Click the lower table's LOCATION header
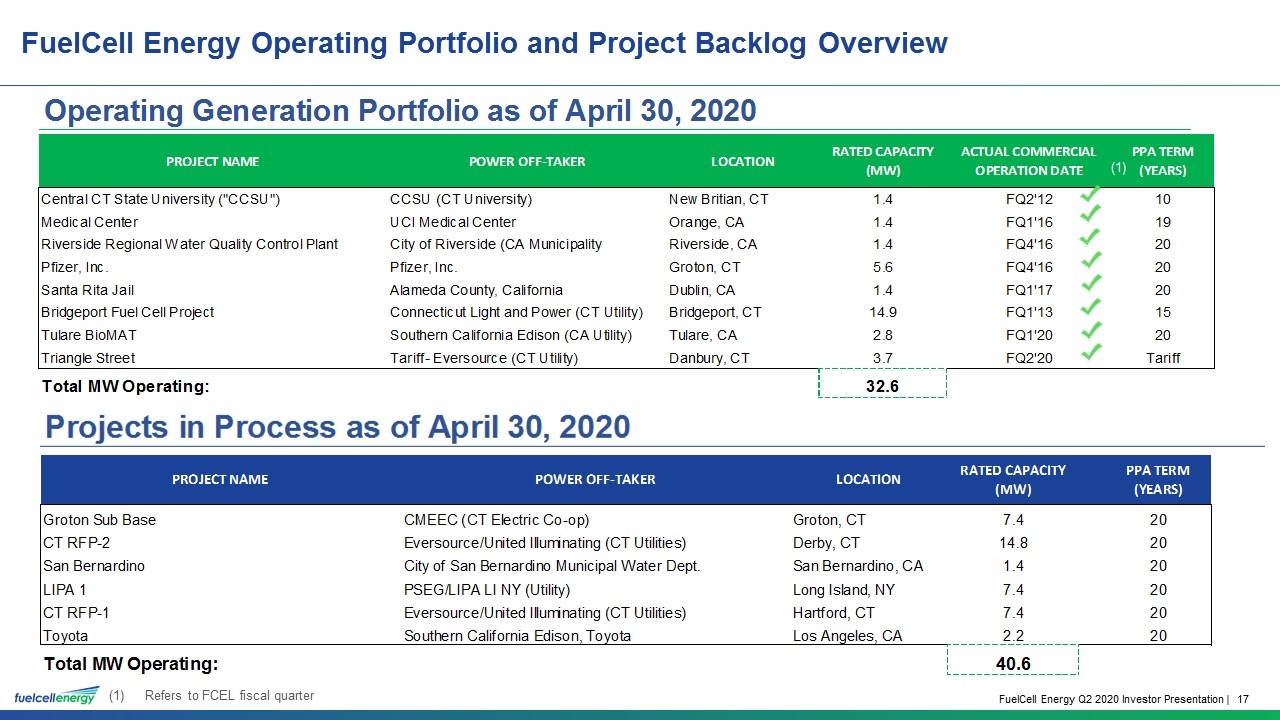1280x720 pixels. [x=868, y=480]
